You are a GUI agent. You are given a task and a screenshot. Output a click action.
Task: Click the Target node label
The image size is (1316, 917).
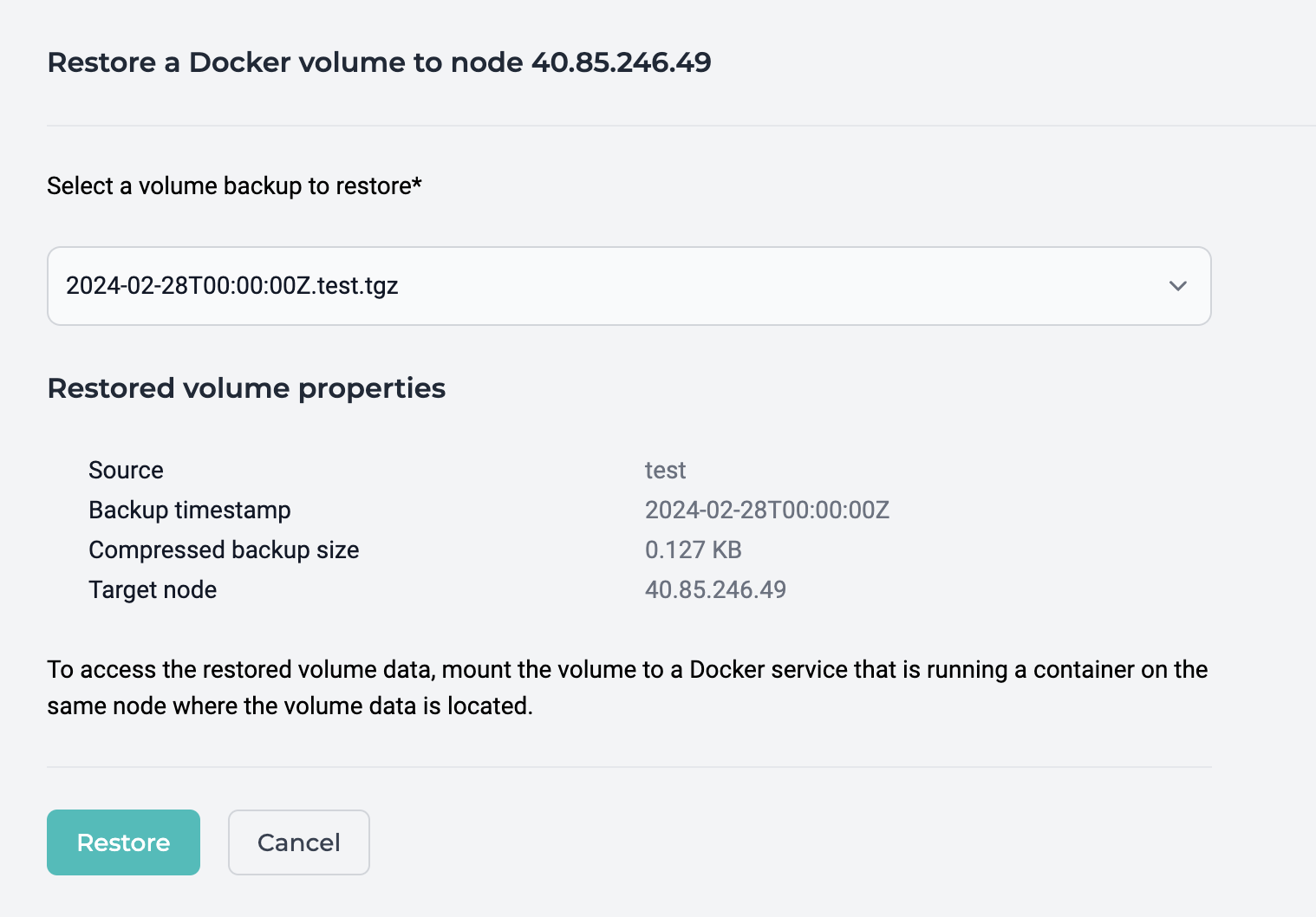(x=153, y=589)
